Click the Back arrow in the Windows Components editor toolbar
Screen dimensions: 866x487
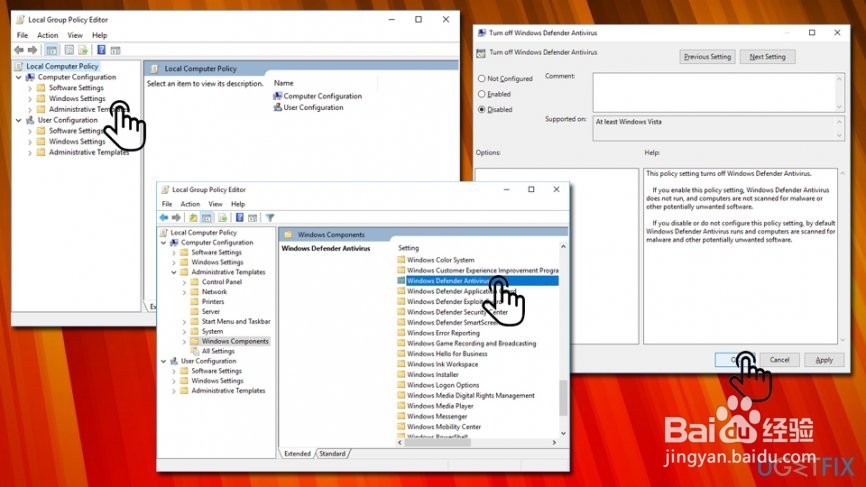click(164, 218)
